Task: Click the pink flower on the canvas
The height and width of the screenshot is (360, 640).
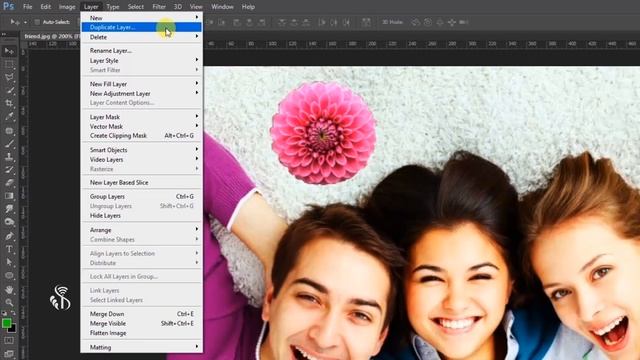Action: [x=323, y=132]
